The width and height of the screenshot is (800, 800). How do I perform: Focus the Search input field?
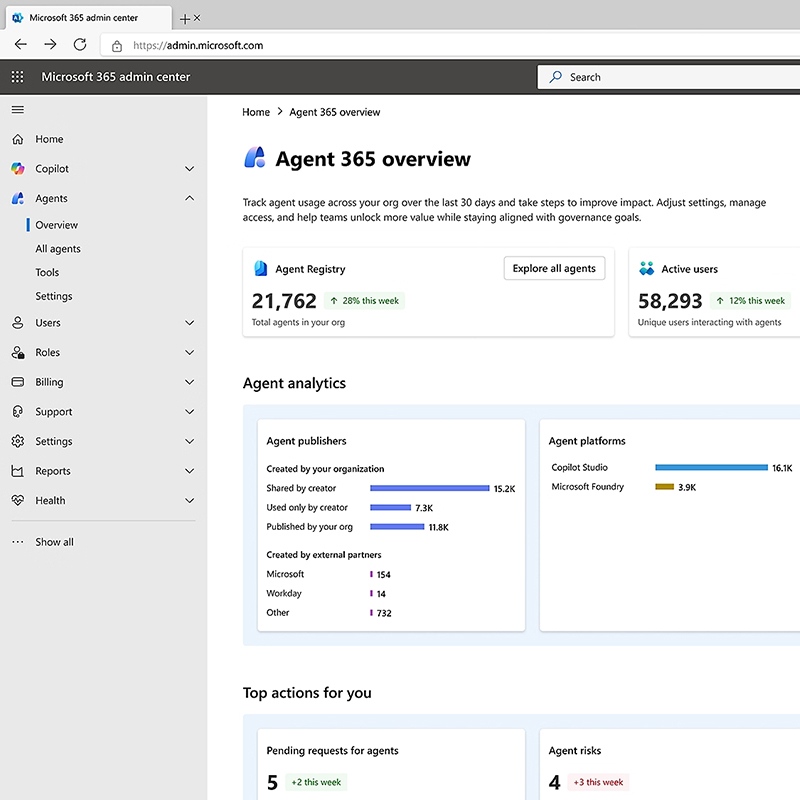[668, 77]
